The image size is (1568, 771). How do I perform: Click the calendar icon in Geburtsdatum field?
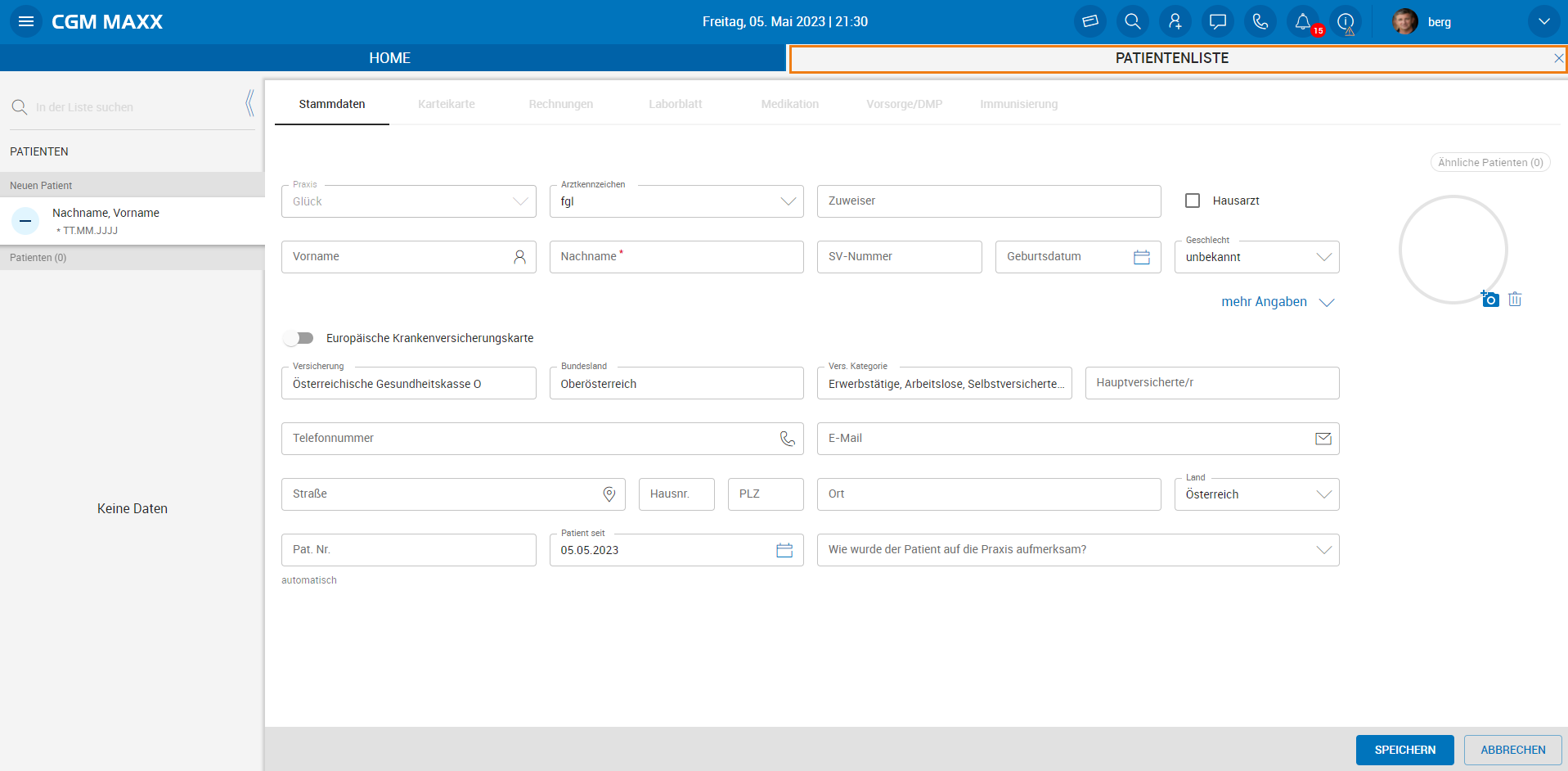tap(1142, 257)
